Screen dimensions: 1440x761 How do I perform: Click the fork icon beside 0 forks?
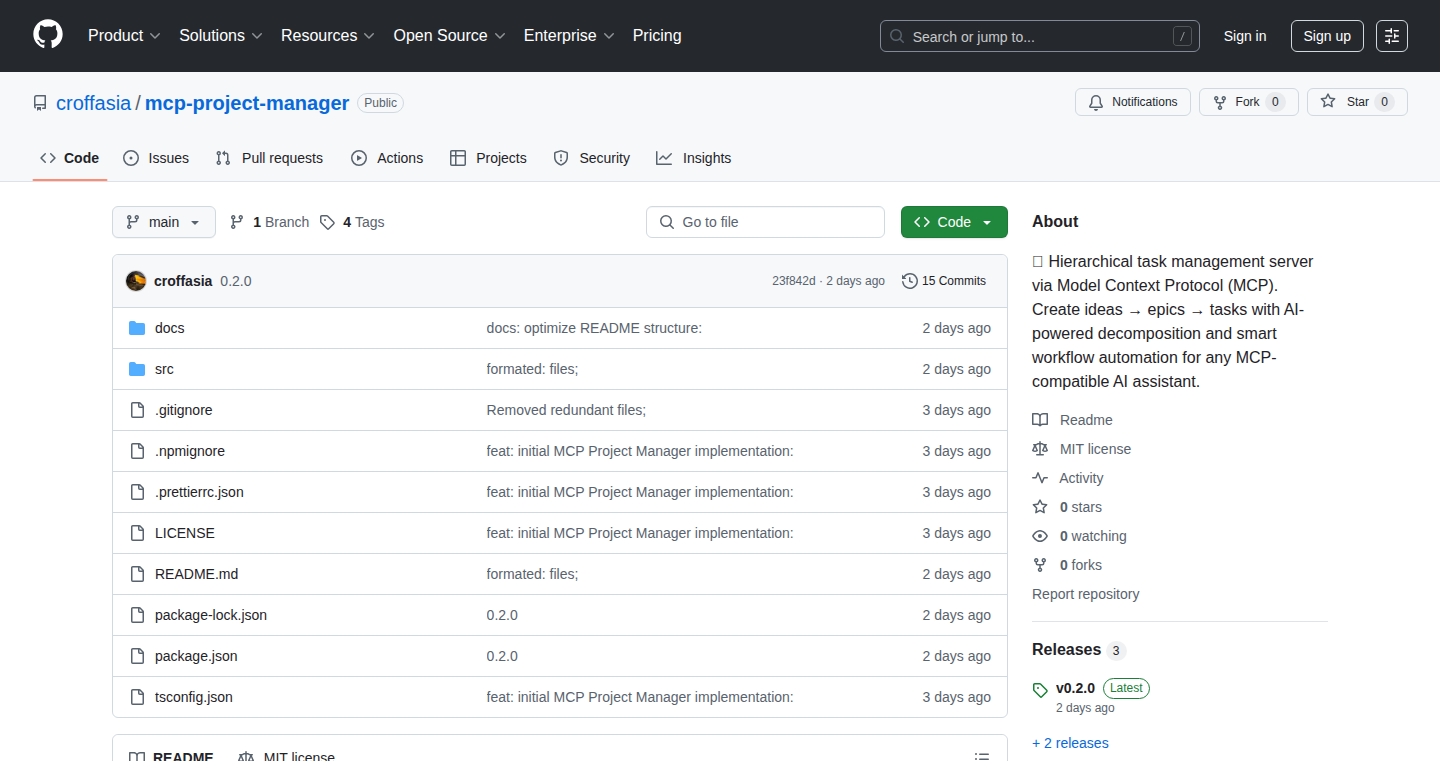(1040, 565)
